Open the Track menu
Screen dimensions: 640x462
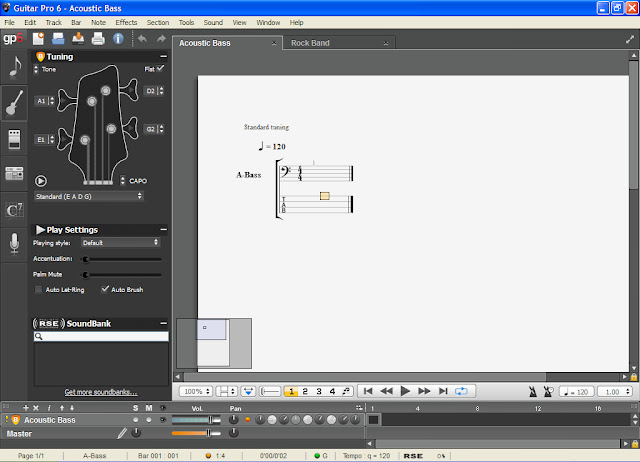53,22
